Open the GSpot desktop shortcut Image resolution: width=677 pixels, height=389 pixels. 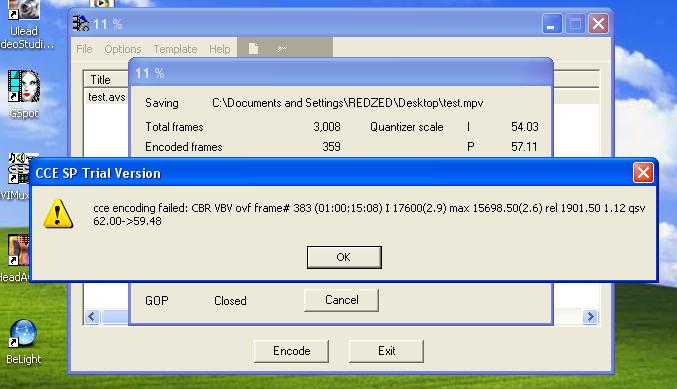(x=24, y=94)
